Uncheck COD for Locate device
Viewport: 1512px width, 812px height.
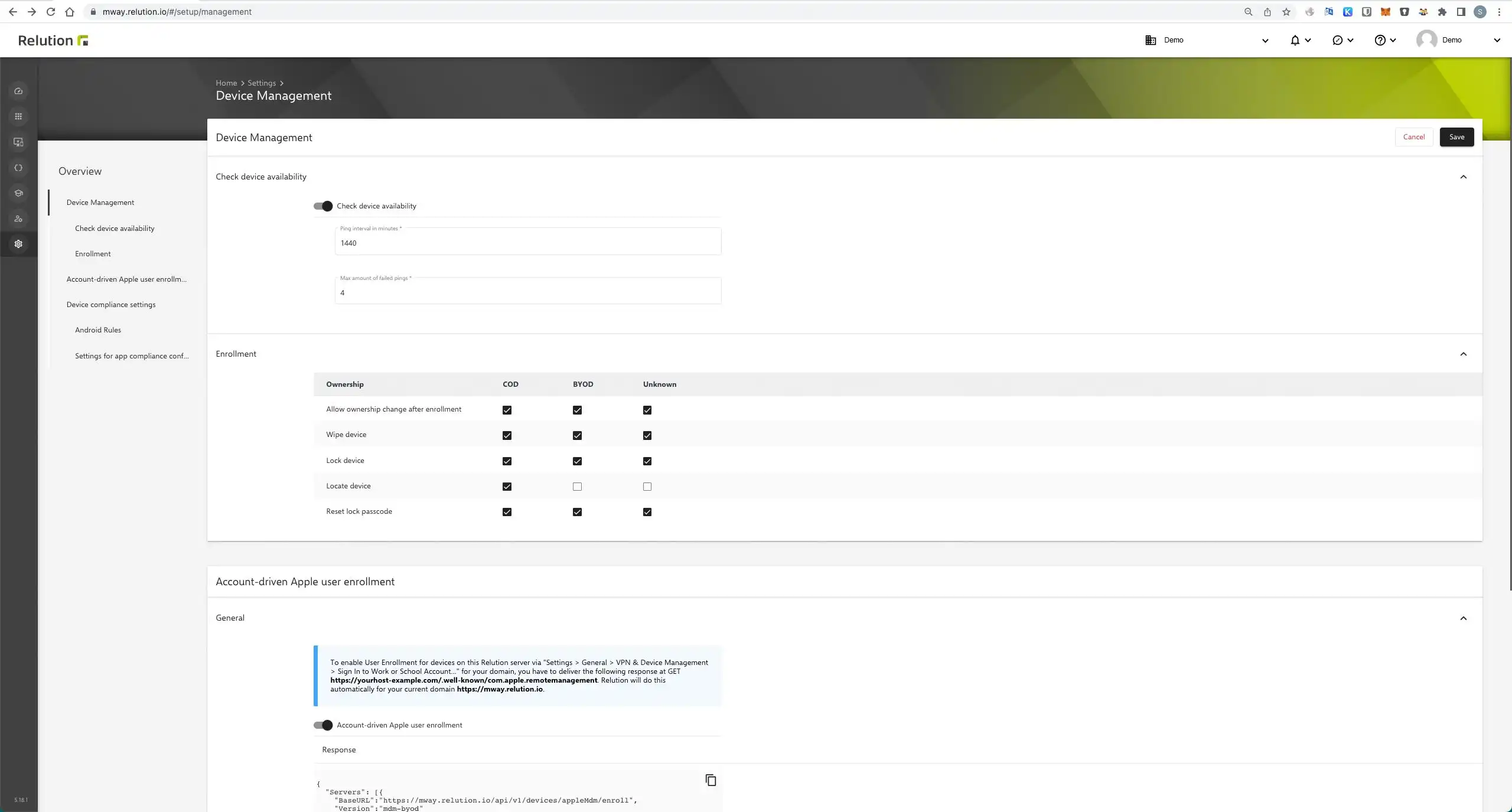point(507,487)
